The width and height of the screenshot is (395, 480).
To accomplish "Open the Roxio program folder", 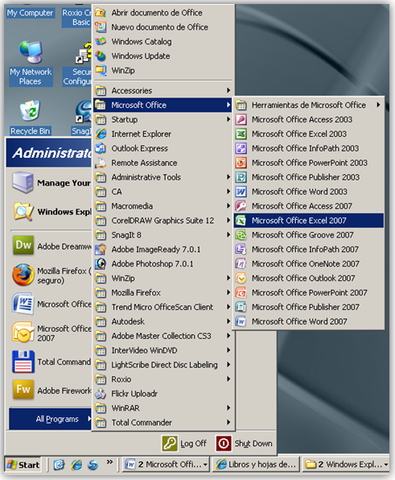I will coord(163,379).
